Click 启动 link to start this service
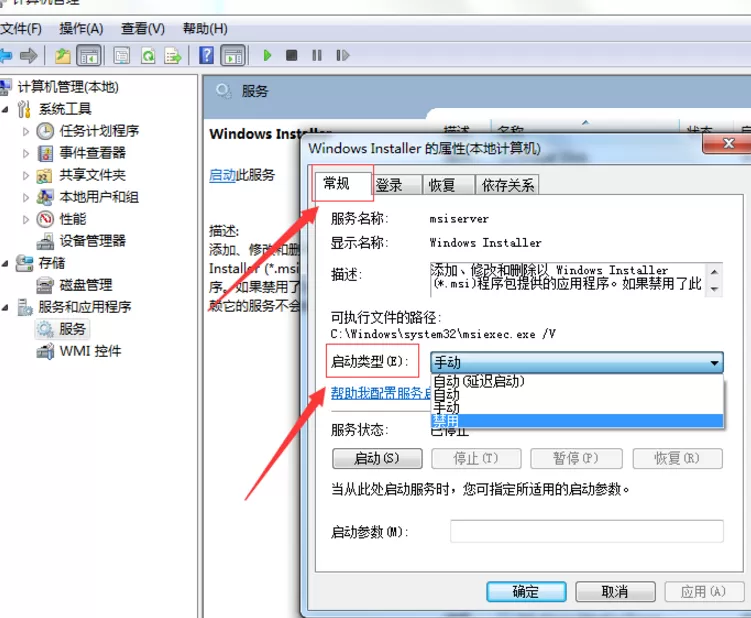 (222, 175)
